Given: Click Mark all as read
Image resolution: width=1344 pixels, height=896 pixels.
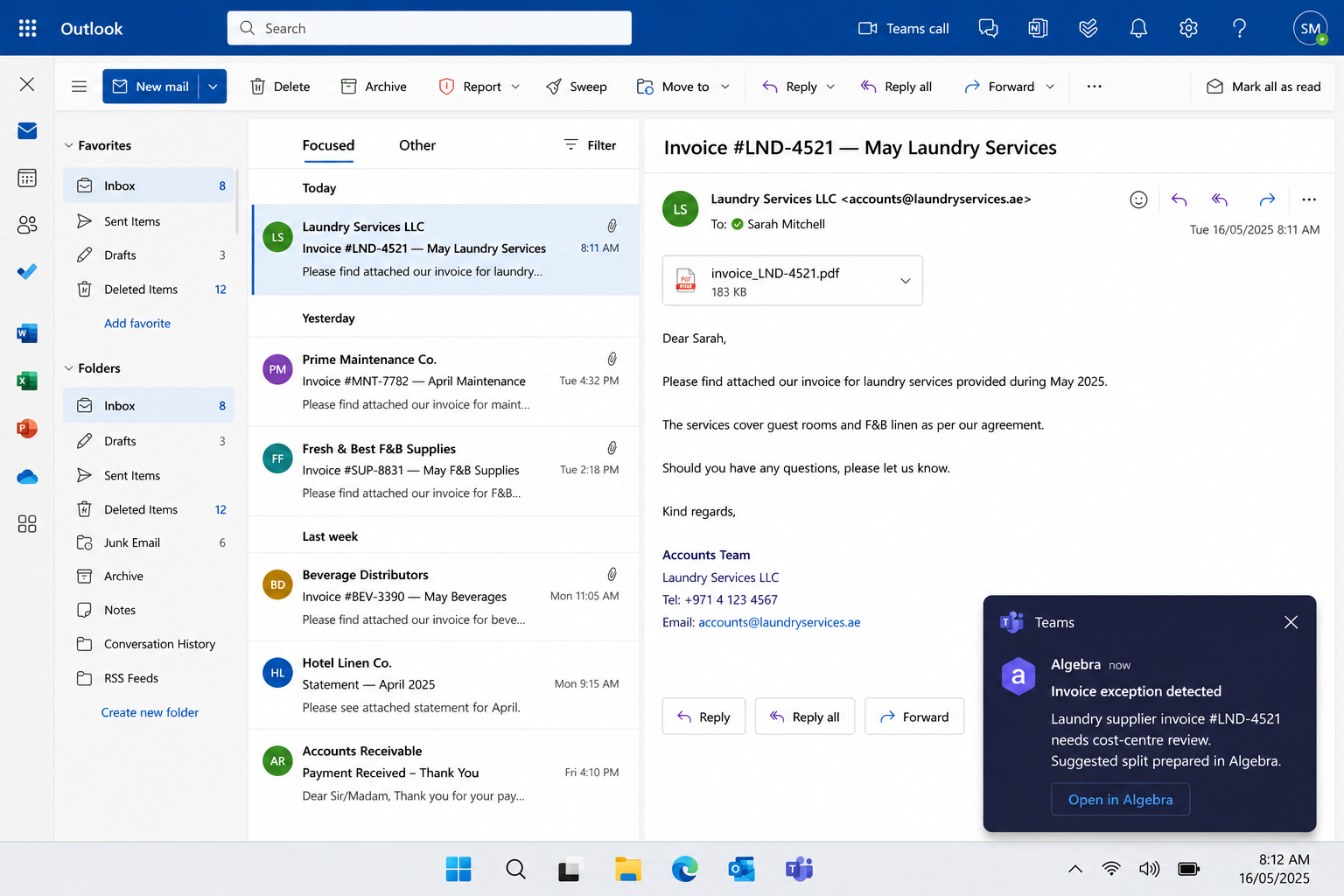Looking at the screenshot, I should [x=1263, y=87].
